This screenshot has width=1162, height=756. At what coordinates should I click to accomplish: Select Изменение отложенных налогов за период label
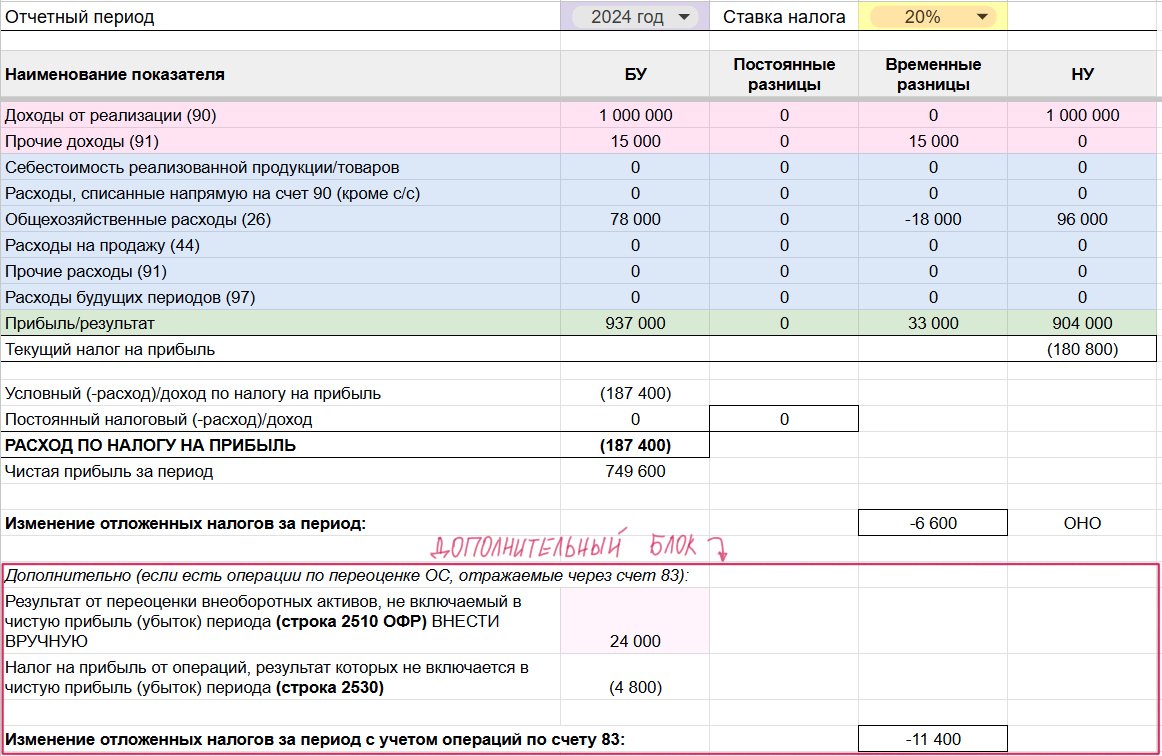[280, 523]
